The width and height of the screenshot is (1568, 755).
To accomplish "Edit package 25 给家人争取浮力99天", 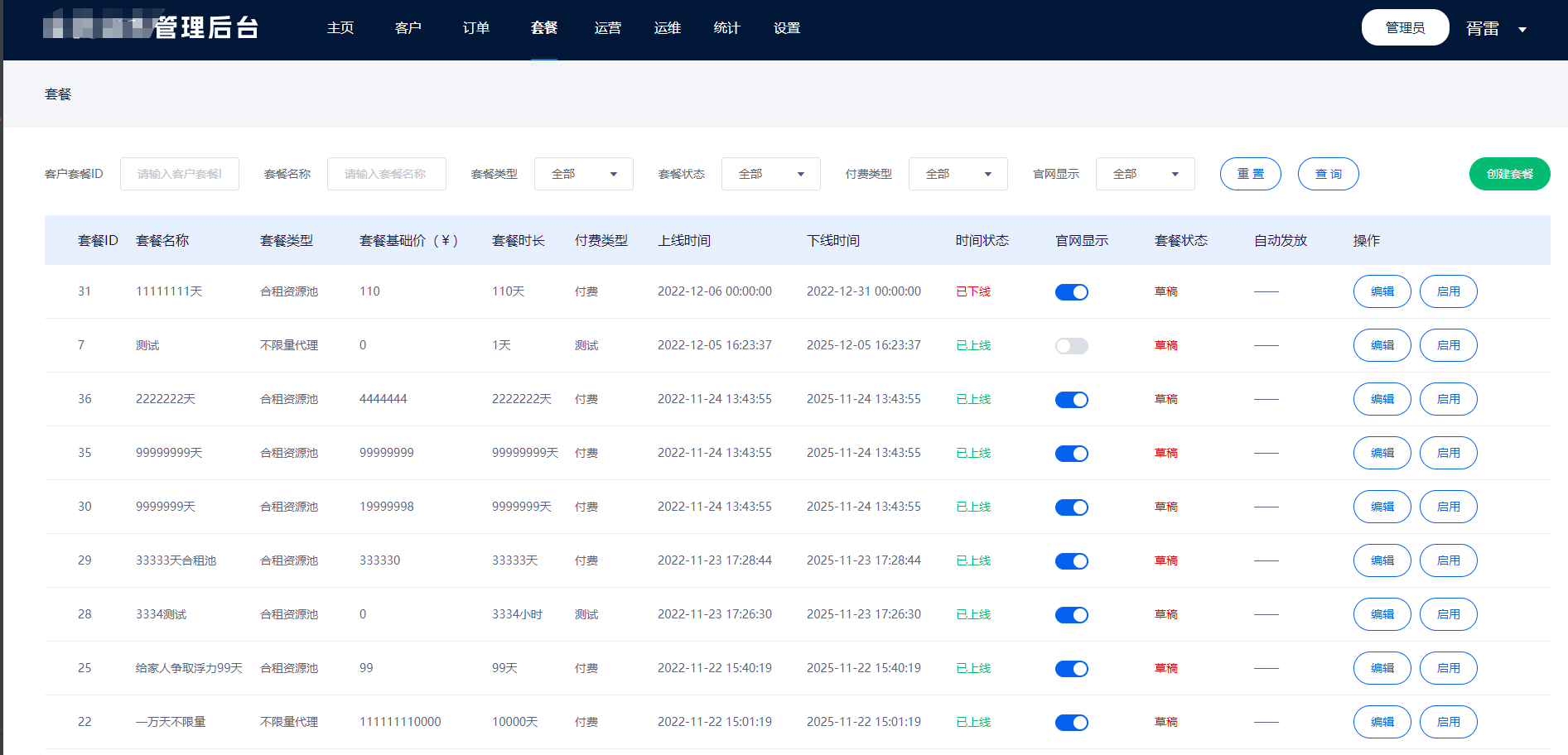I will click(1382, 668).
